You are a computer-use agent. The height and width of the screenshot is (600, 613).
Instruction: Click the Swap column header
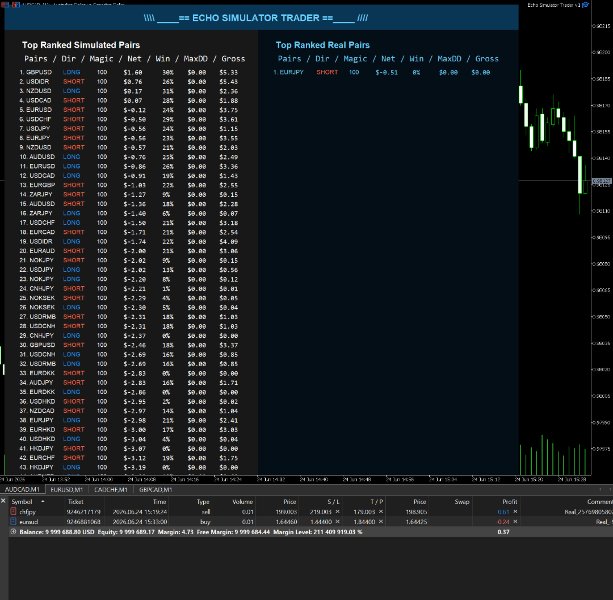[462, 501]
